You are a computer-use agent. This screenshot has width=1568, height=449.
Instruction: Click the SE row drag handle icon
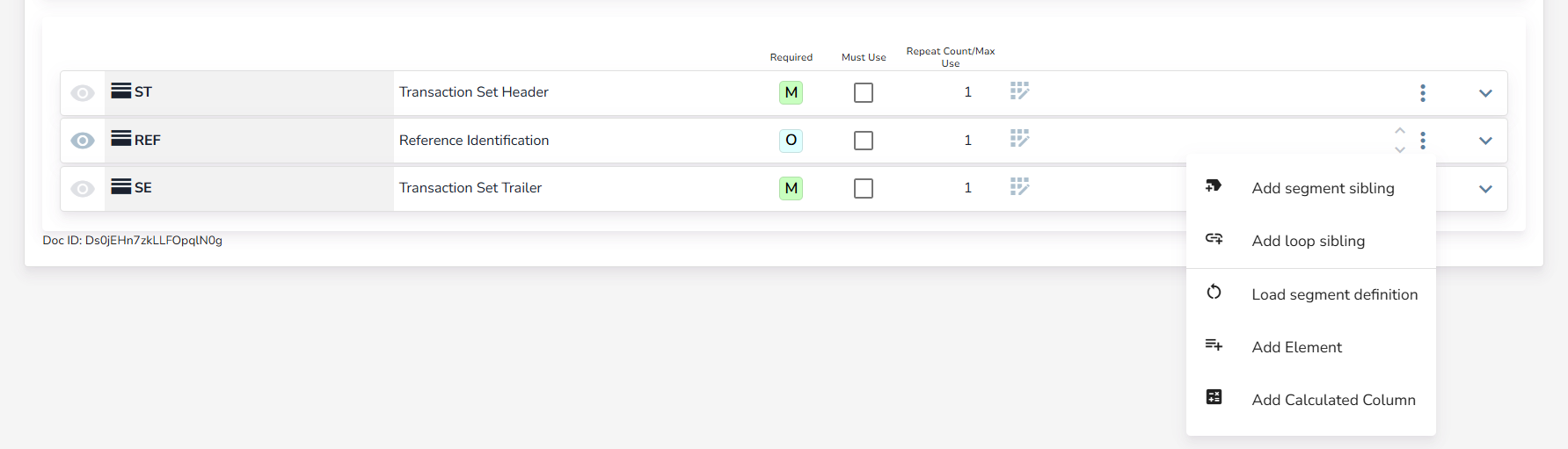[x=121, y=186]
